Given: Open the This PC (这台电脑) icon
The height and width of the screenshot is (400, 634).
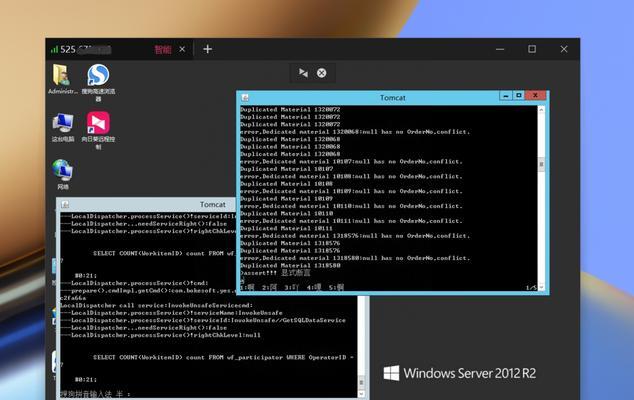Looking at the screenshot, I should click(63, 127).
